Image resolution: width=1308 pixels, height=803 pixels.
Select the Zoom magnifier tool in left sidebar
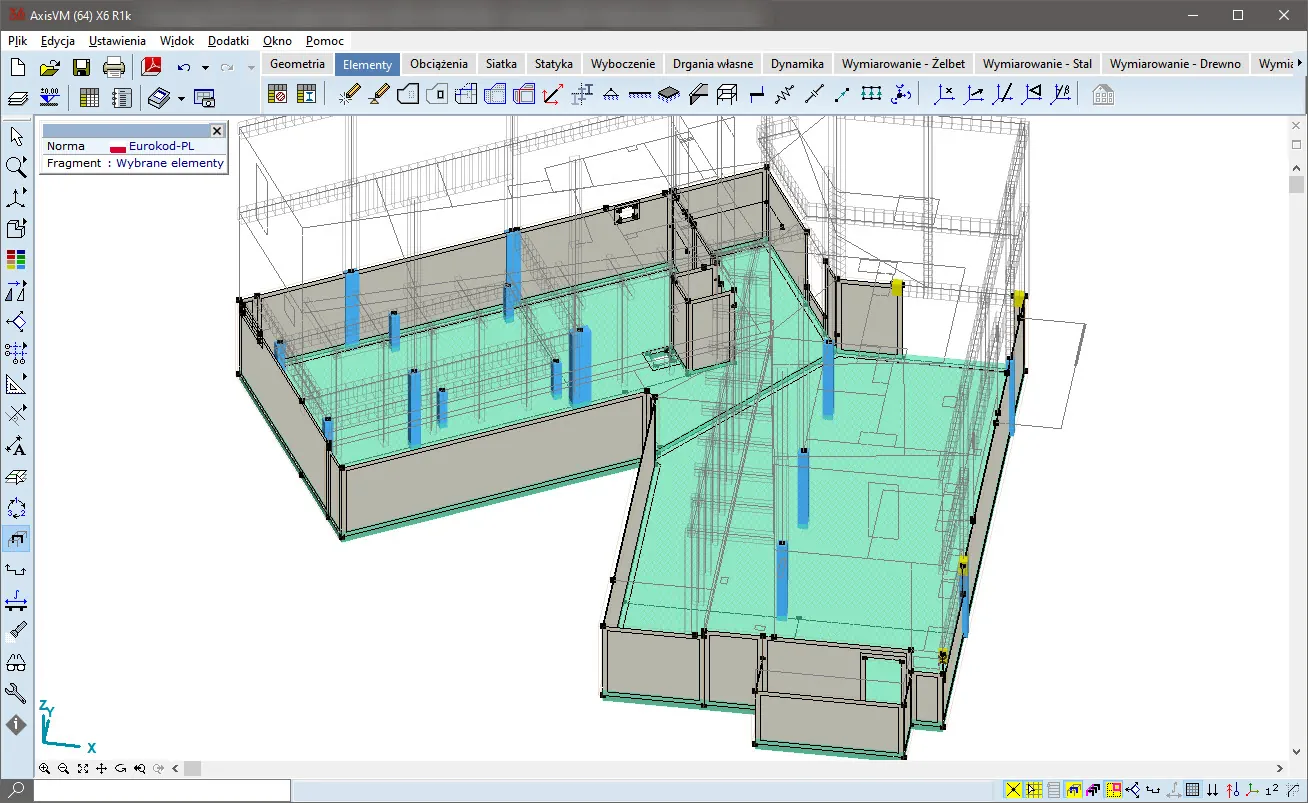pyautogui.click(x=16, y=167)
